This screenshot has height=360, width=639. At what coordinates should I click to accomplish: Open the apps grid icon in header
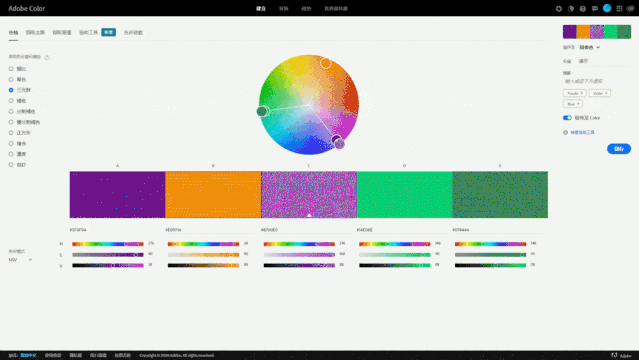[619, 9]
